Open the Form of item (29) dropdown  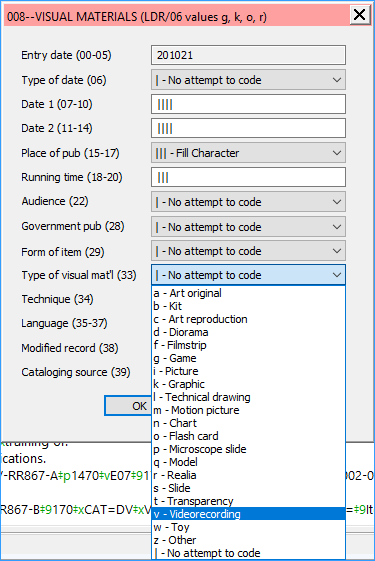(x=248, y=251)
